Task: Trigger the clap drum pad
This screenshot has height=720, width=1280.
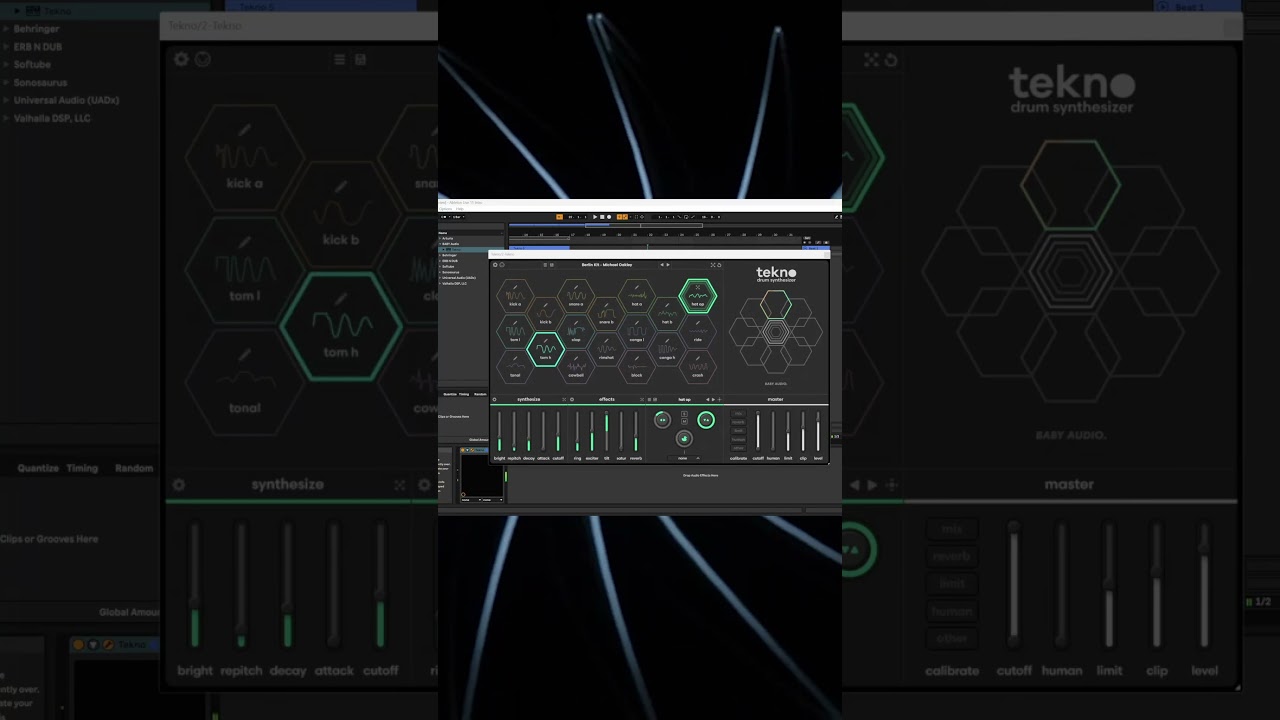Action: coord(576,332)
